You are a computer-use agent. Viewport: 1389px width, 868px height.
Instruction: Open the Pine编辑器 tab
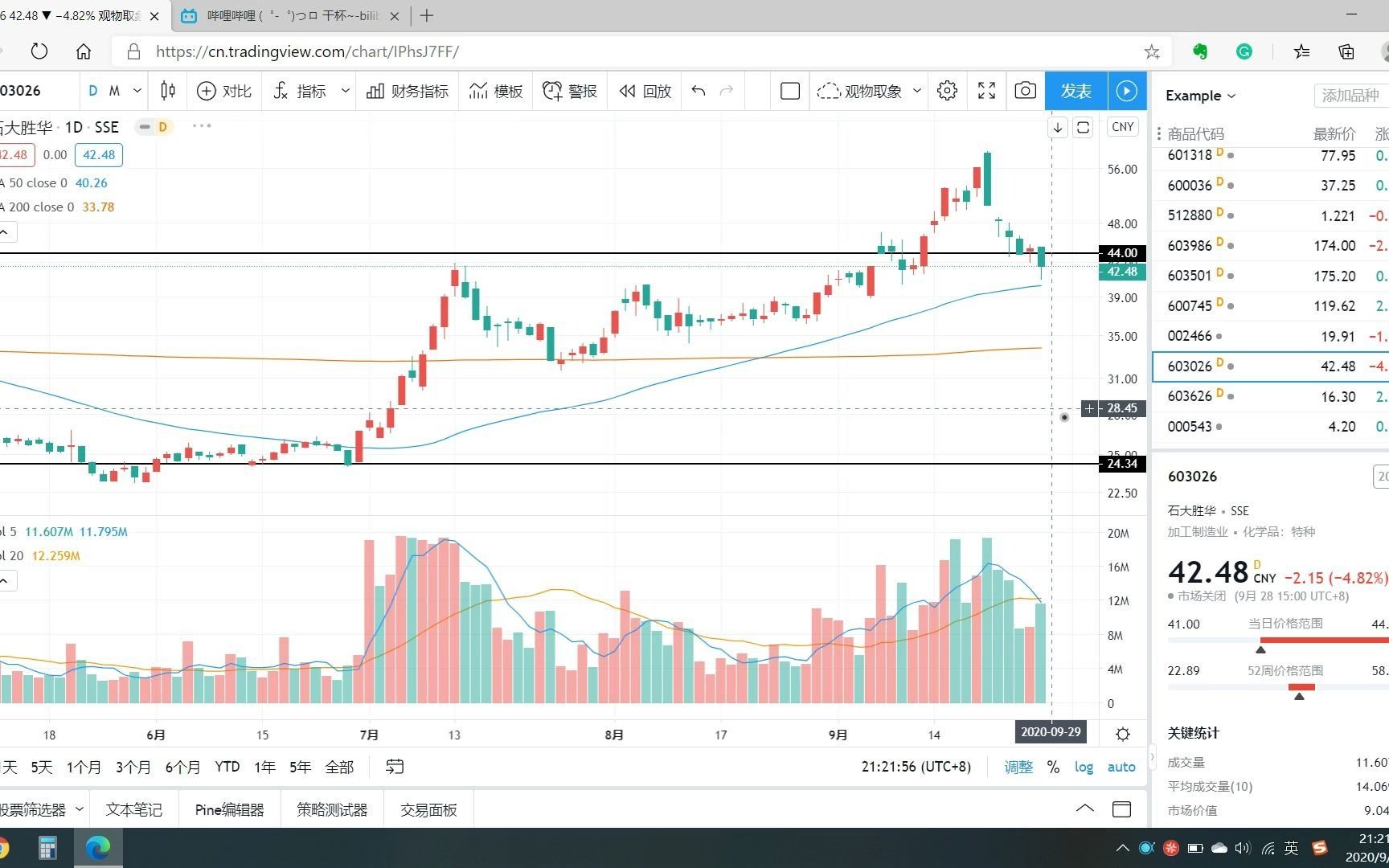229,809
